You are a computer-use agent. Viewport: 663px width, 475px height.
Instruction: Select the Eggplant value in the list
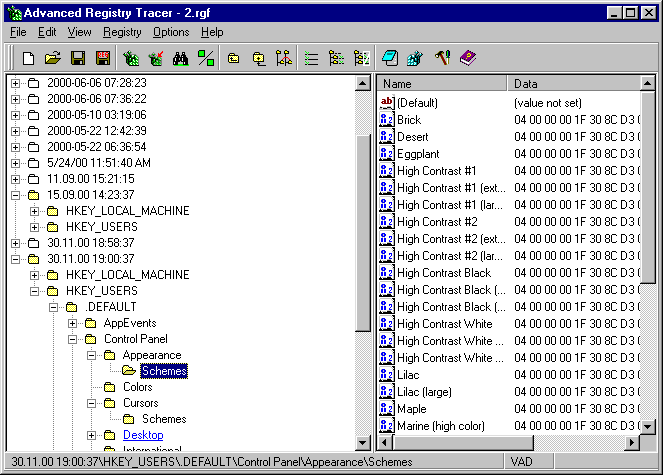tap(419, 154)
